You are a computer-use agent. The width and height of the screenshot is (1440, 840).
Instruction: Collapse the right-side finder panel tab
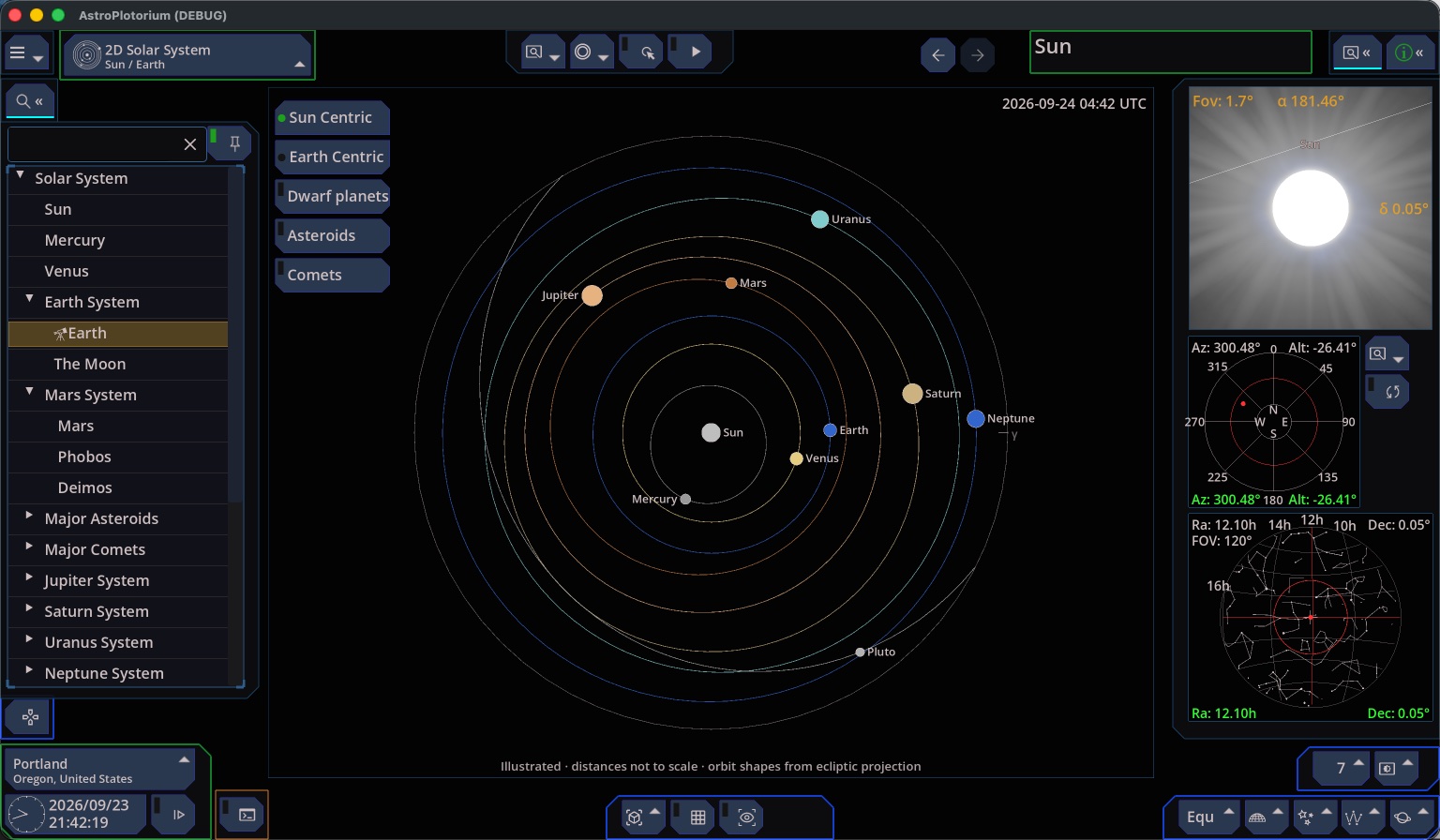[x=1357, y=53]
